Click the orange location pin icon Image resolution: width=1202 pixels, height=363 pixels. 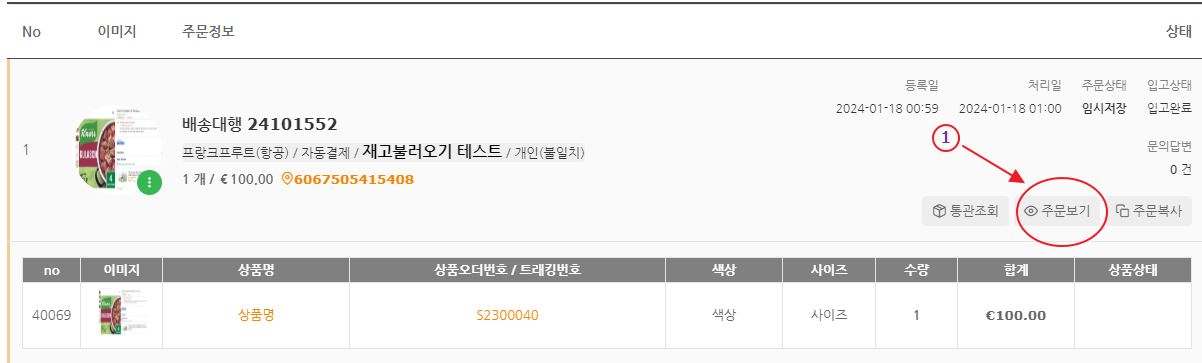coord(287,179)
